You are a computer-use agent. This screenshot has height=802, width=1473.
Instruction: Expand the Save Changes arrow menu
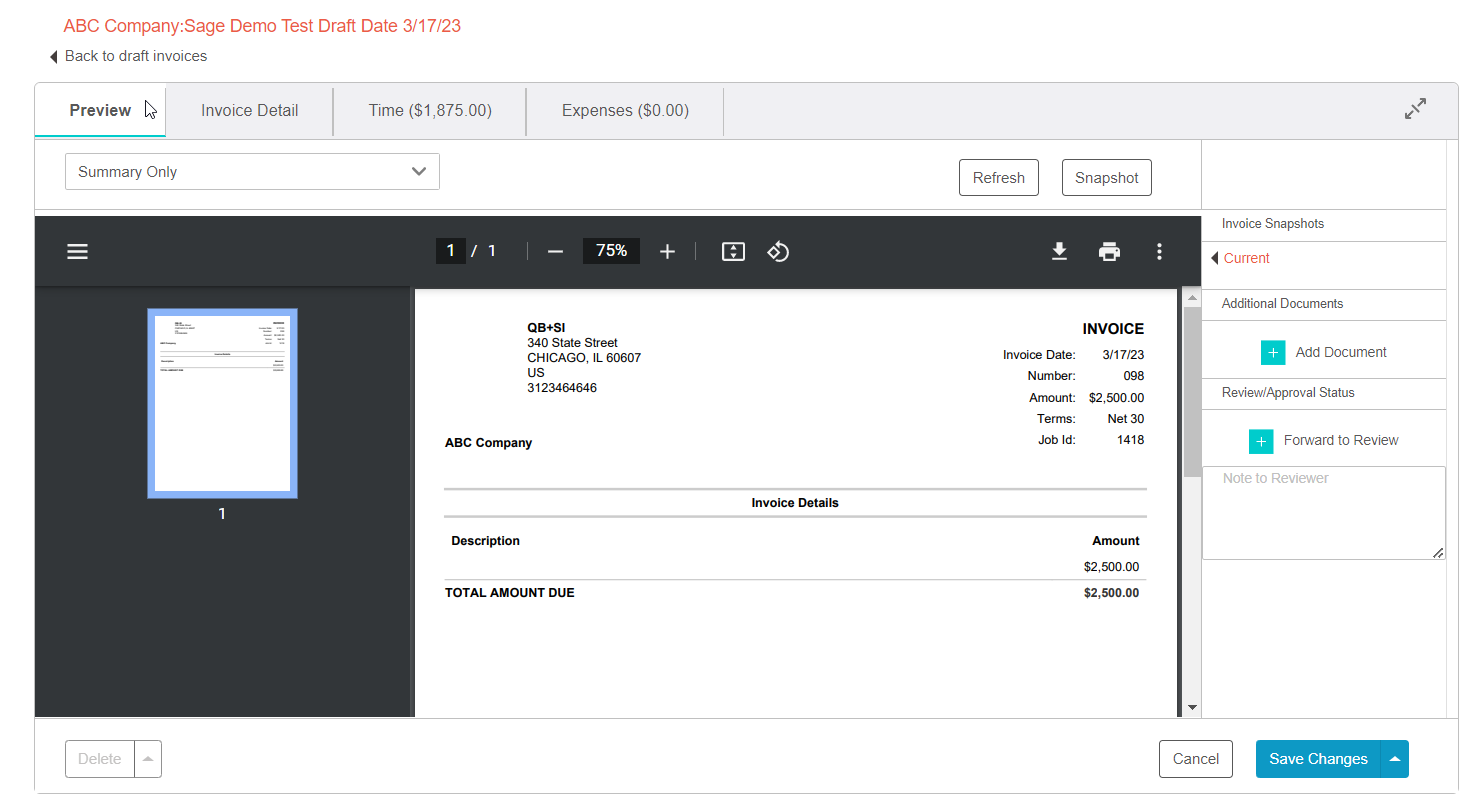[x=1394, y=759]
